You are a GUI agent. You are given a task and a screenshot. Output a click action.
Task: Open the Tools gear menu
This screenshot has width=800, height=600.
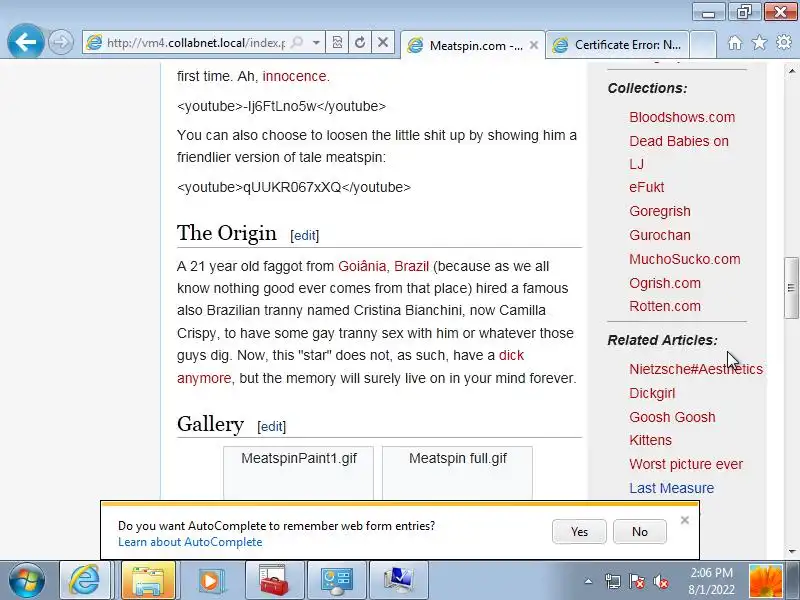[784, 42]
